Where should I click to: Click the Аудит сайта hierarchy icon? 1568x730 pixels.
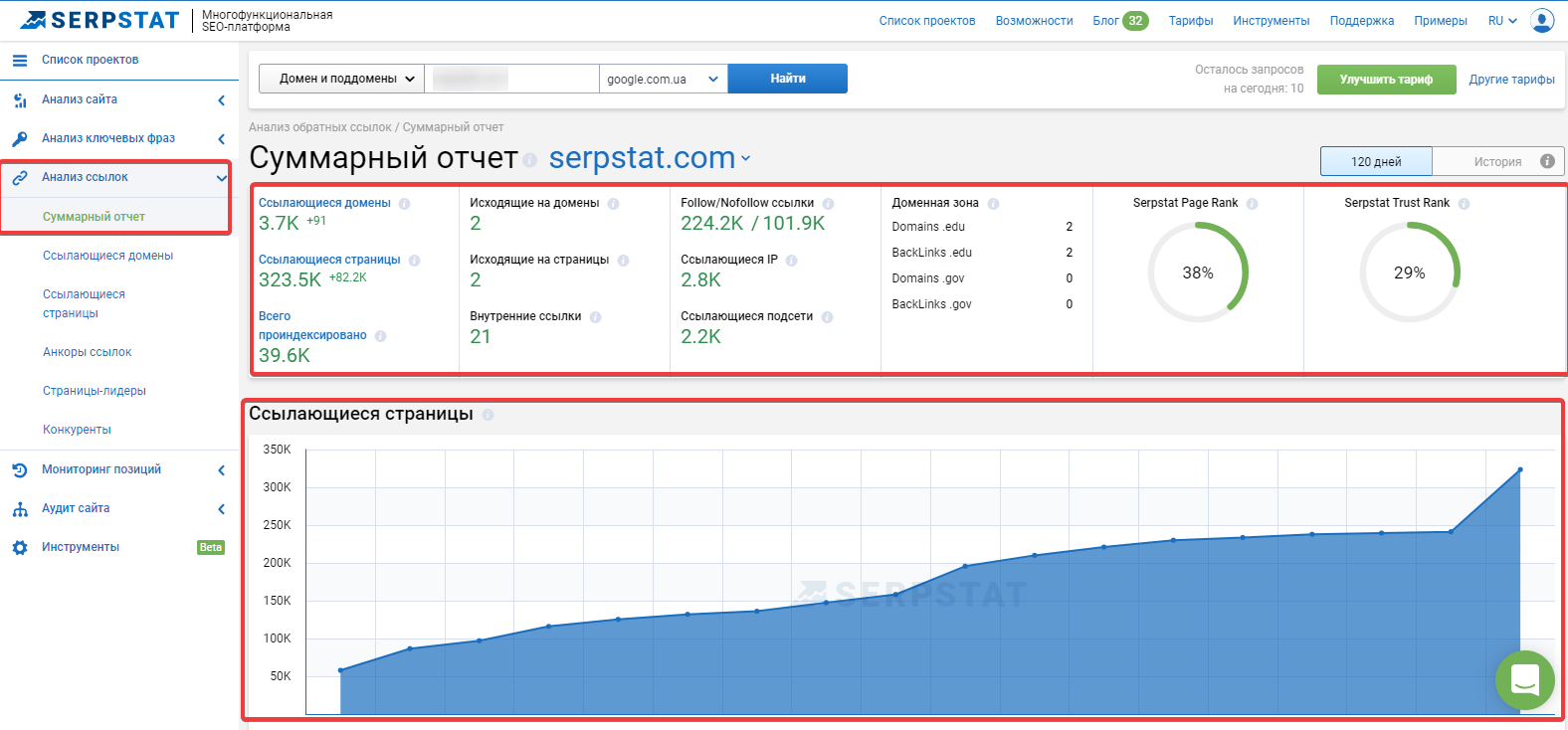tap(20, 509)
